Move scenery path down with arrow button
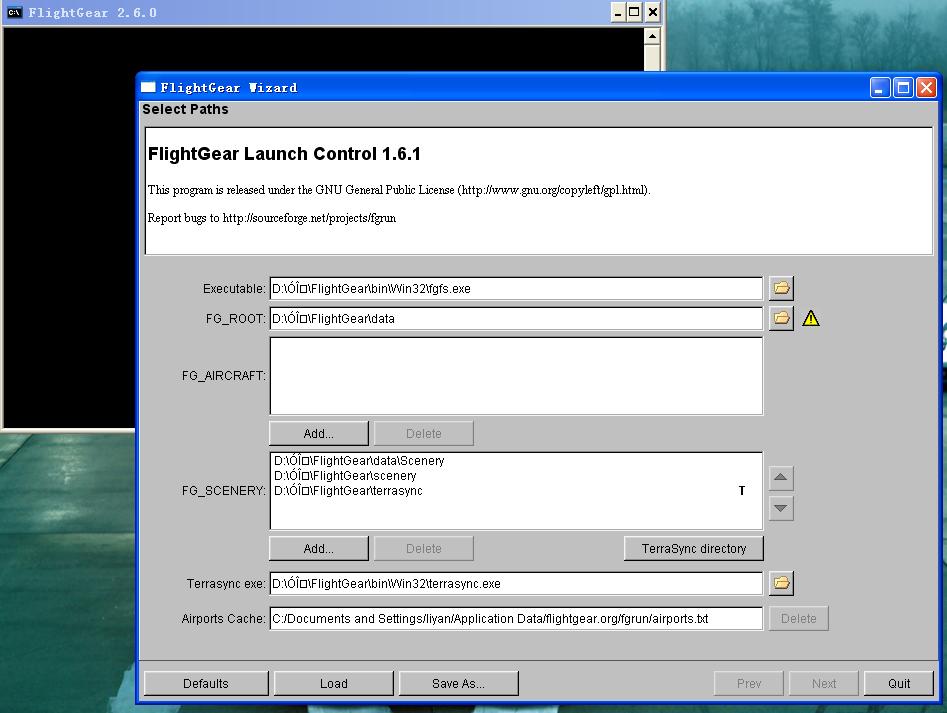Image resolution: width=947 pixels, height=713 pixels. pos(781,508)
